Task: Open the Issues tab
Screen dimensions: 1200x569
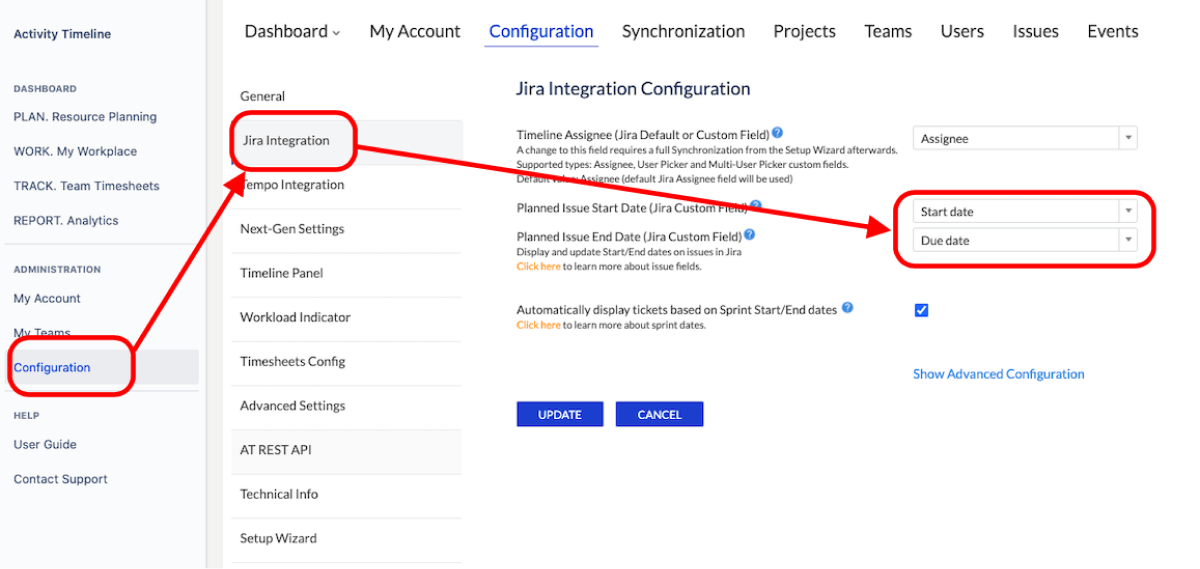Action: point(1035,31)
